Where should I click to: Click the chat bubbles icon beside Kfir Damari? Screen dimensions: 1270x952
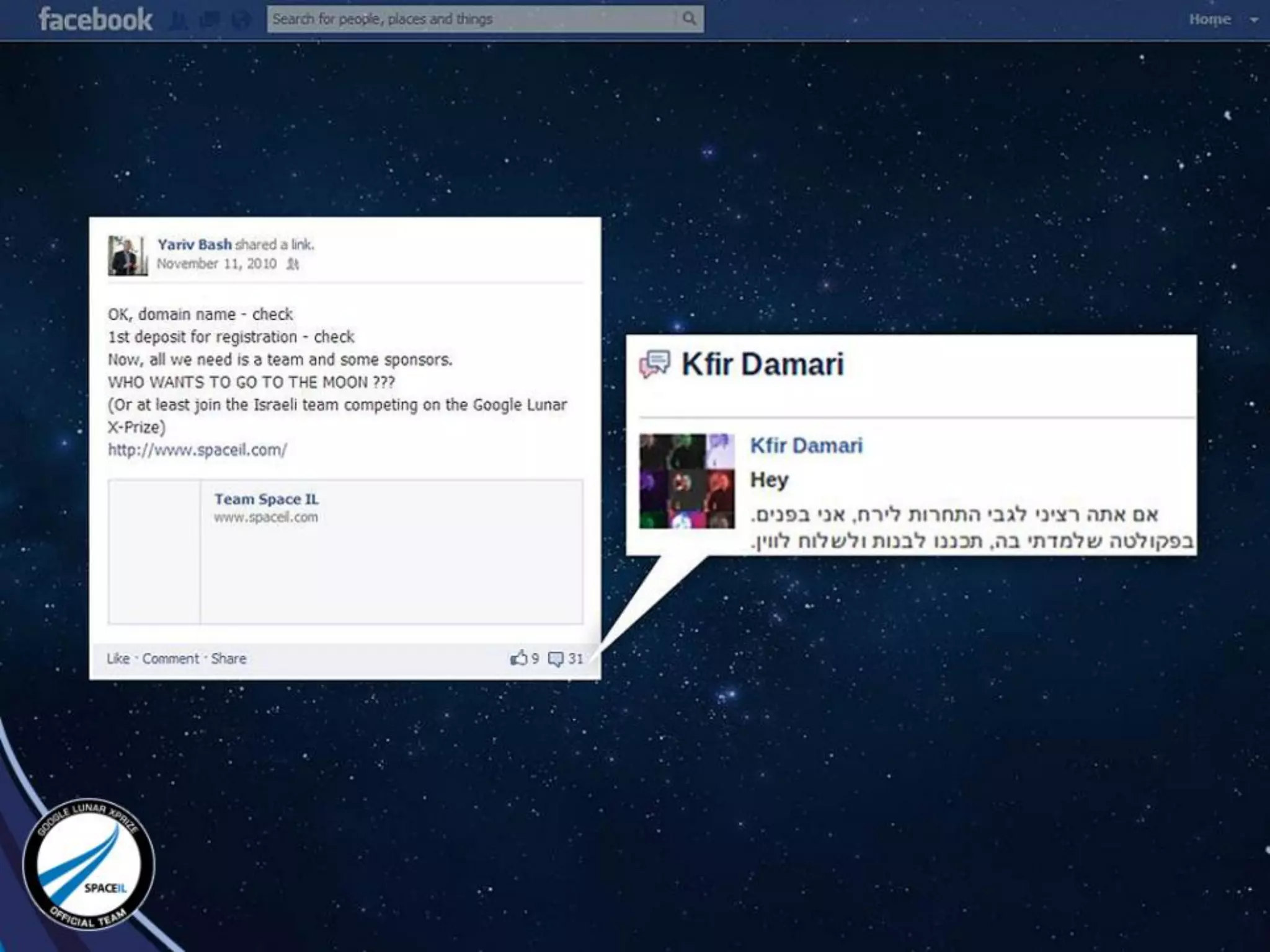pyautogui.click(x=655, y=364)
